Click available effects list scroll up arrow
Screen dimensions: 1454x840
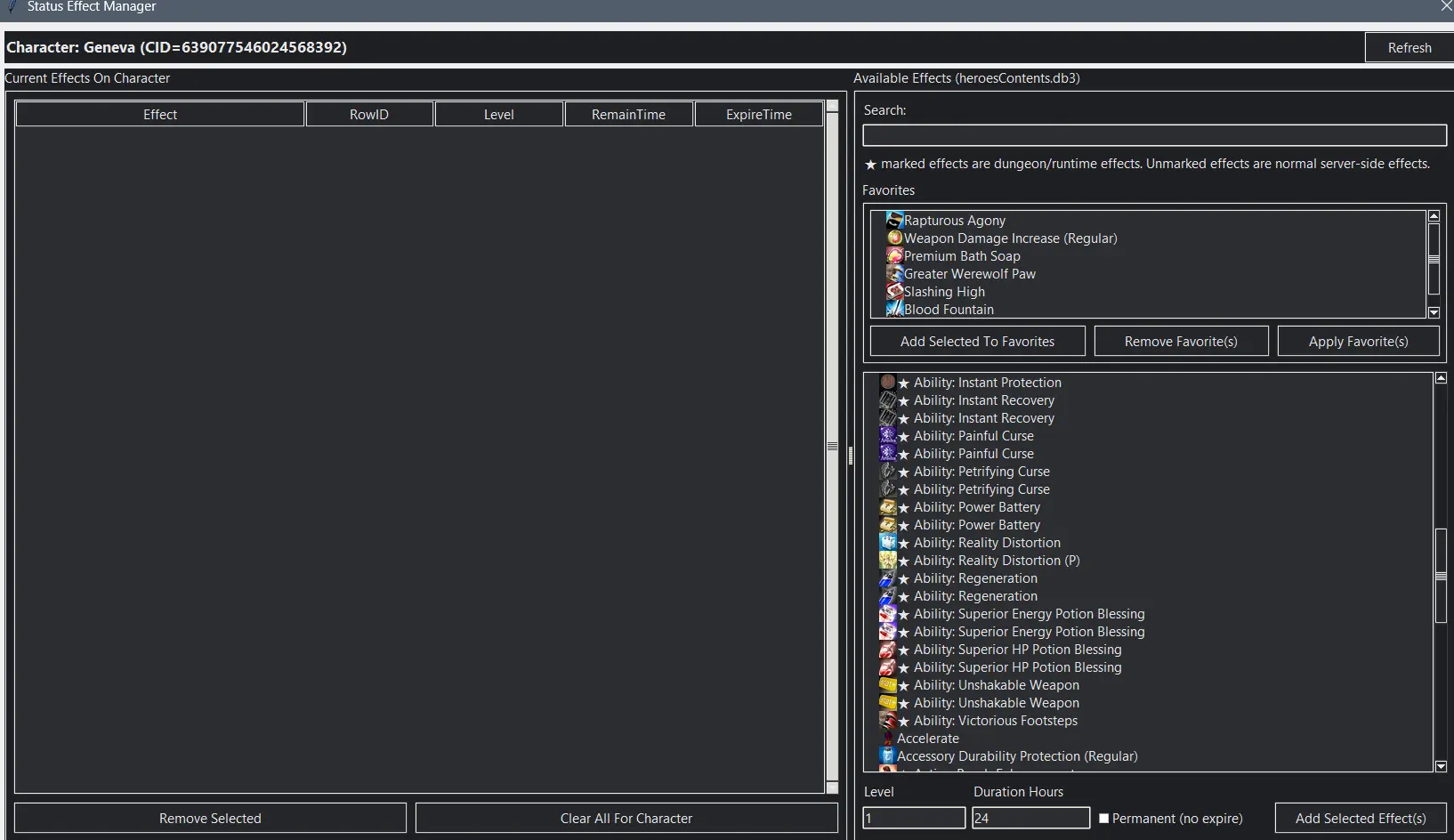[1441, 378]
